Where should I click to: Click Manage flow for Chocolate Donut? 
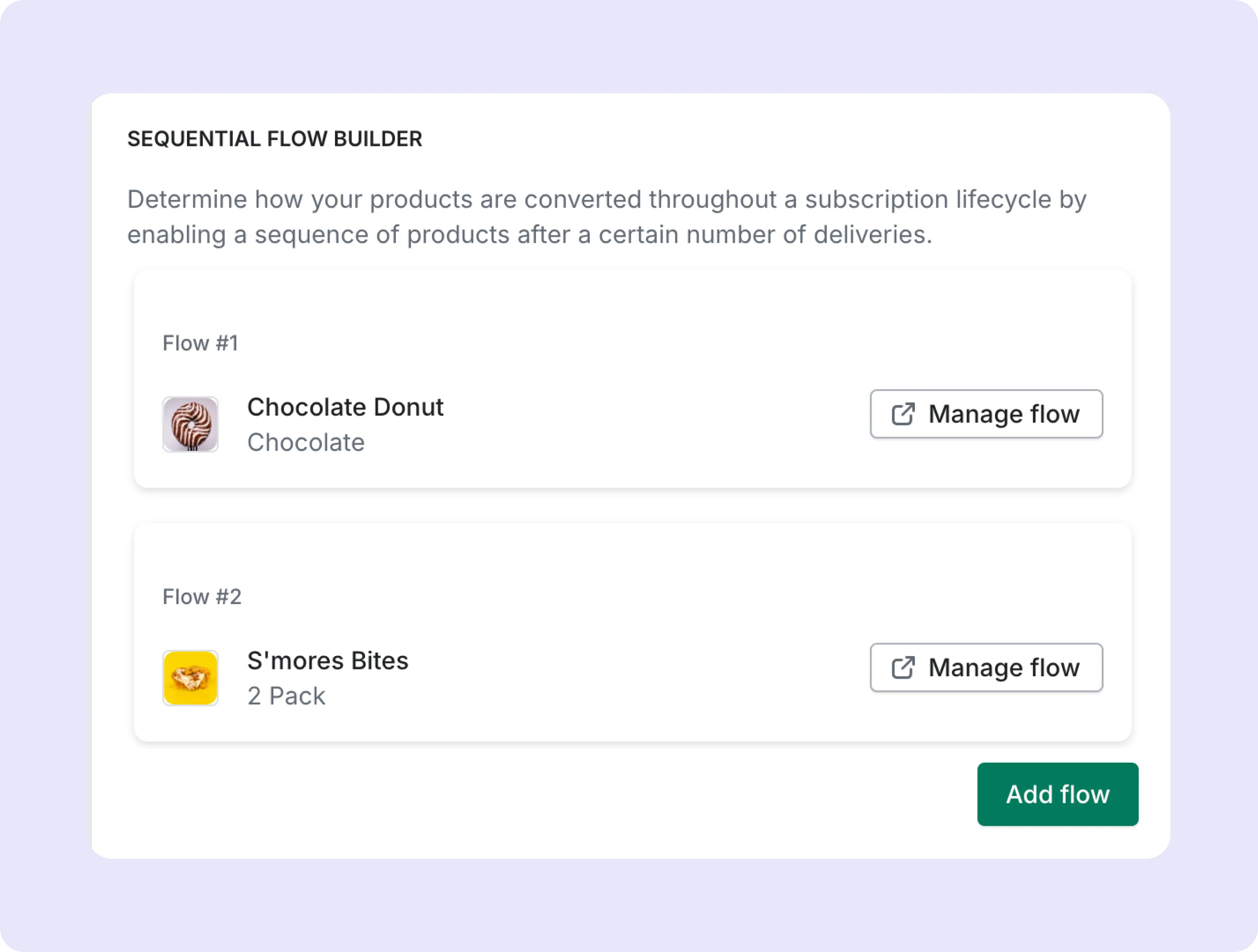pyautogui.click(x=986, y=414)
